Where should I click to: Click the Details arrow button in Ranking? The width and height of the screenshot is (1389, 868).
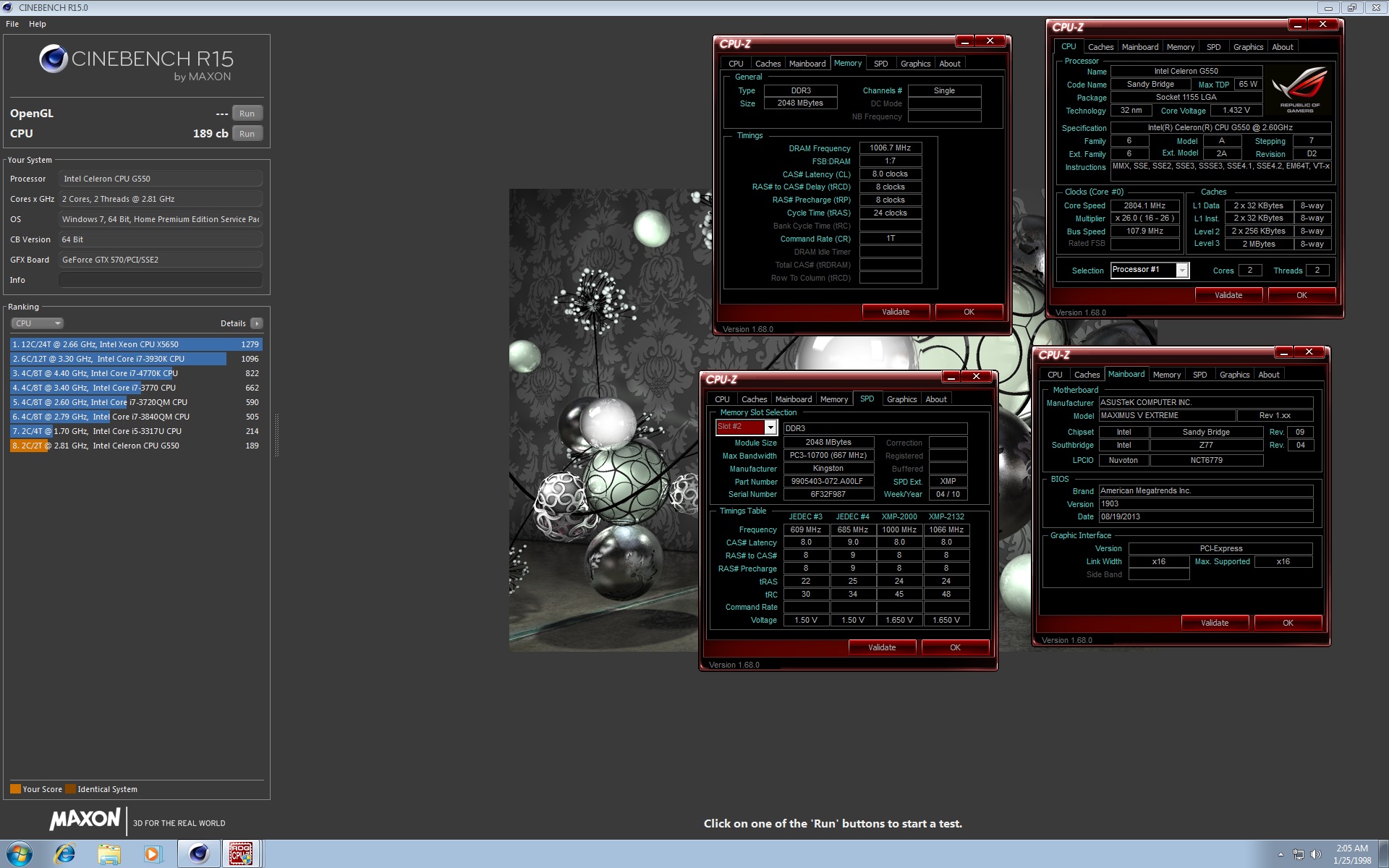coord(257,323)
